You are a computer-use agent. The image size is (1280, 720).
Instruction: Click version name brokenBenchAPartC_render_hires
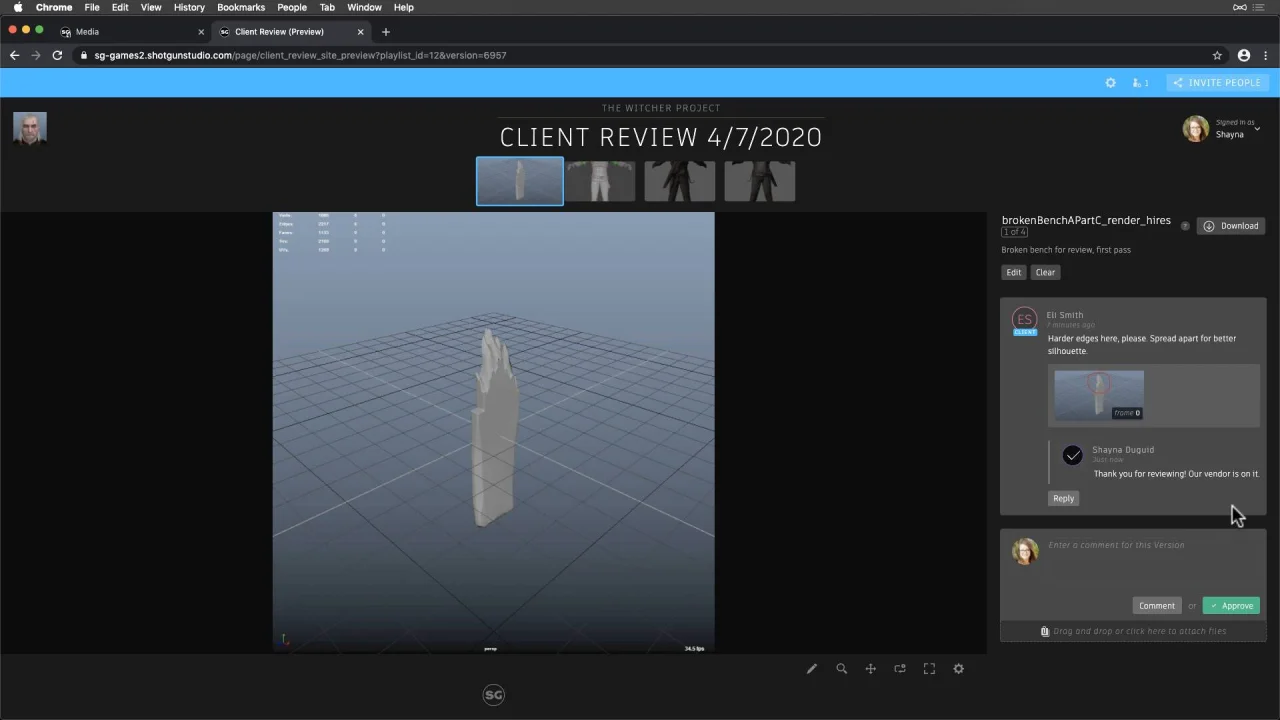(1086, 220)
